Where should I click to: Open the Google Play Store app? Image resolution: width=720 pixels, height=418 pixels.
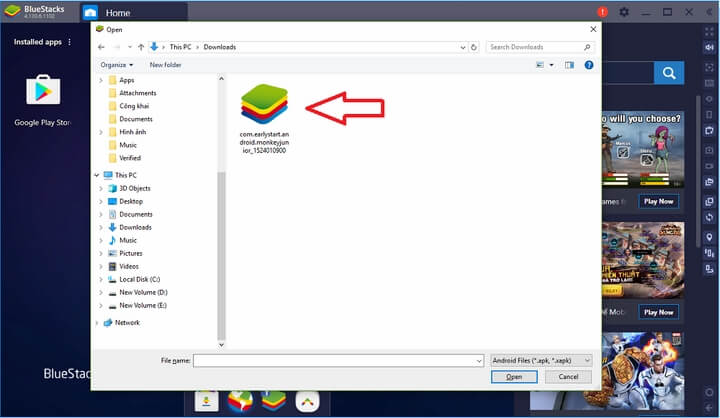[40, 92]
